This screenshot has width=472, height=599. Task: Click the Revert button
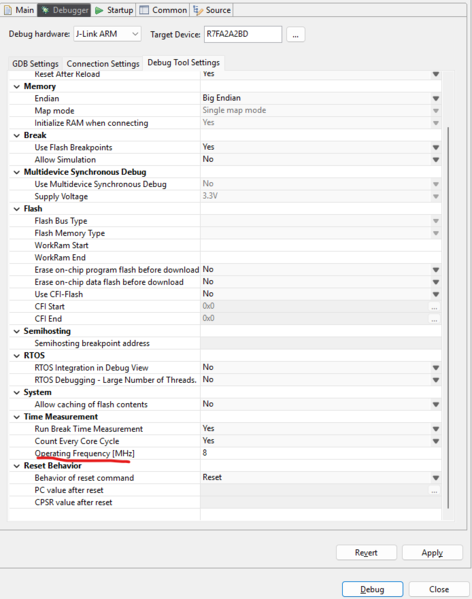coord(366,552)
